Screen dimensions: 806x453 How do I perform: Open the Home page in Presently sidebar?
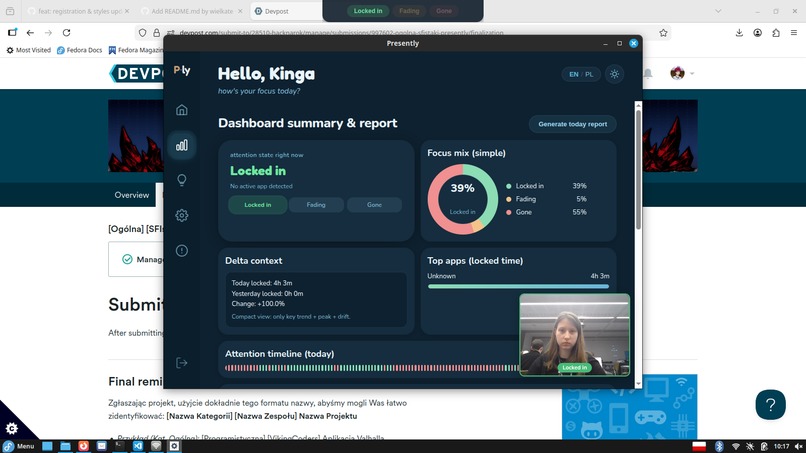click(x=181, y=110)
